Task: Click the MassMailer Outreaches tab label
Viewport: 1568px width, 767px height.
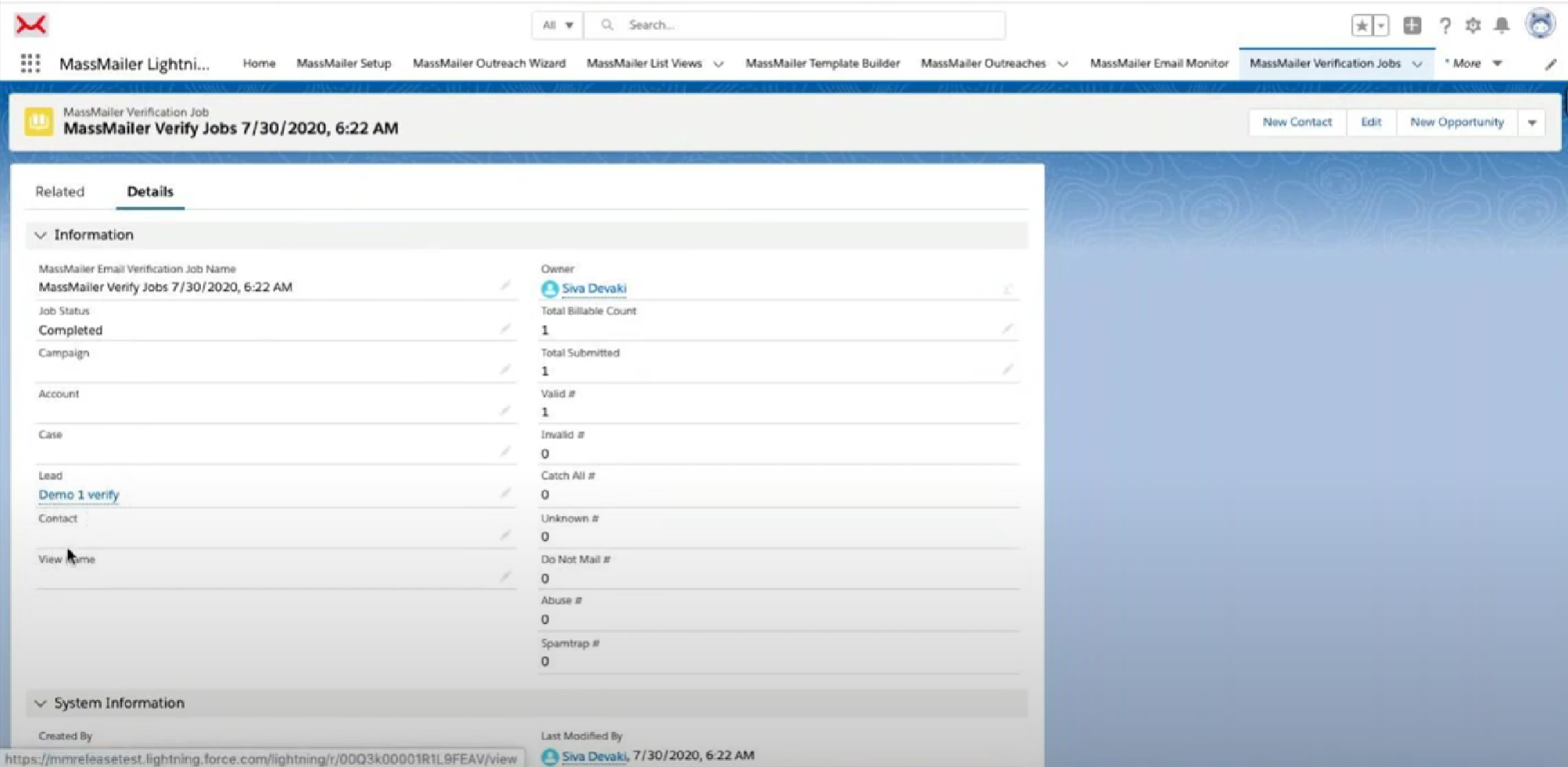Action: pos(983,63)
